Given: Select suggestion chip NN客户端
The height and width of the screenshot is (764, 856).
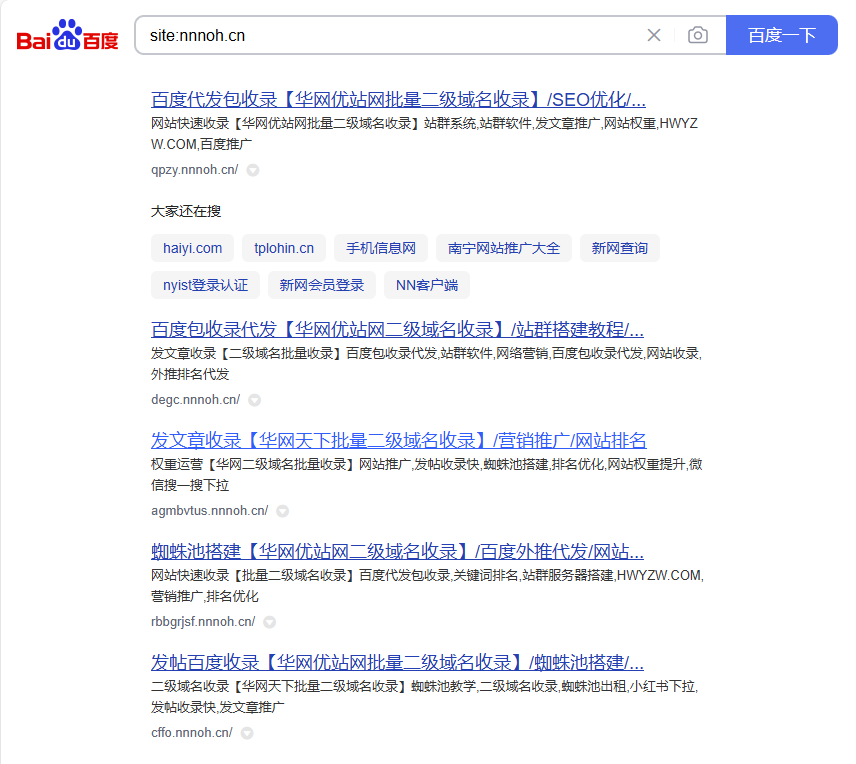Looking at the screenshot, I should tap(427, 285).
